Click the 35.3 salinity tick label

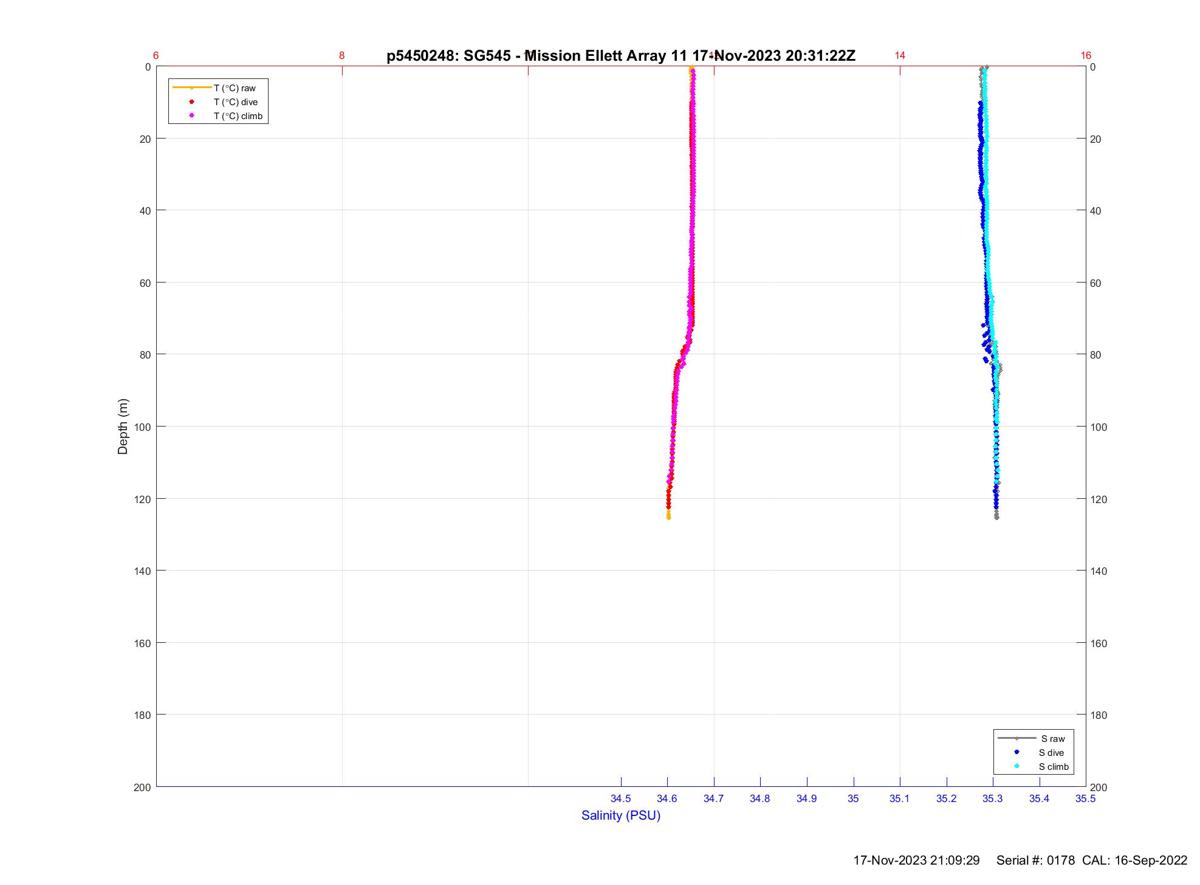(993, 799)
